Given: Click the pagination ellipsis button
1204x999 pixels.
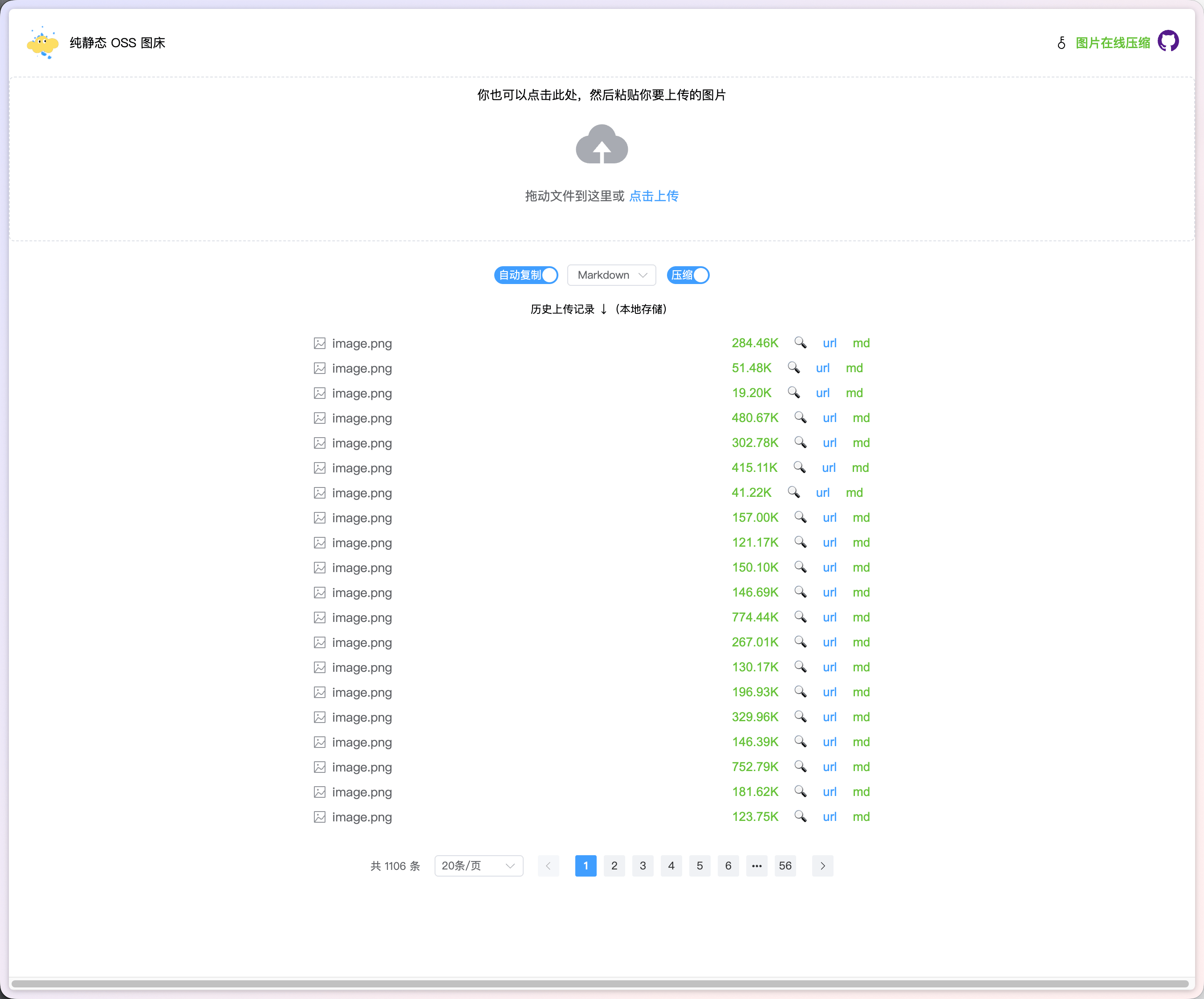Looking at the screenshot, I should 757,865.
